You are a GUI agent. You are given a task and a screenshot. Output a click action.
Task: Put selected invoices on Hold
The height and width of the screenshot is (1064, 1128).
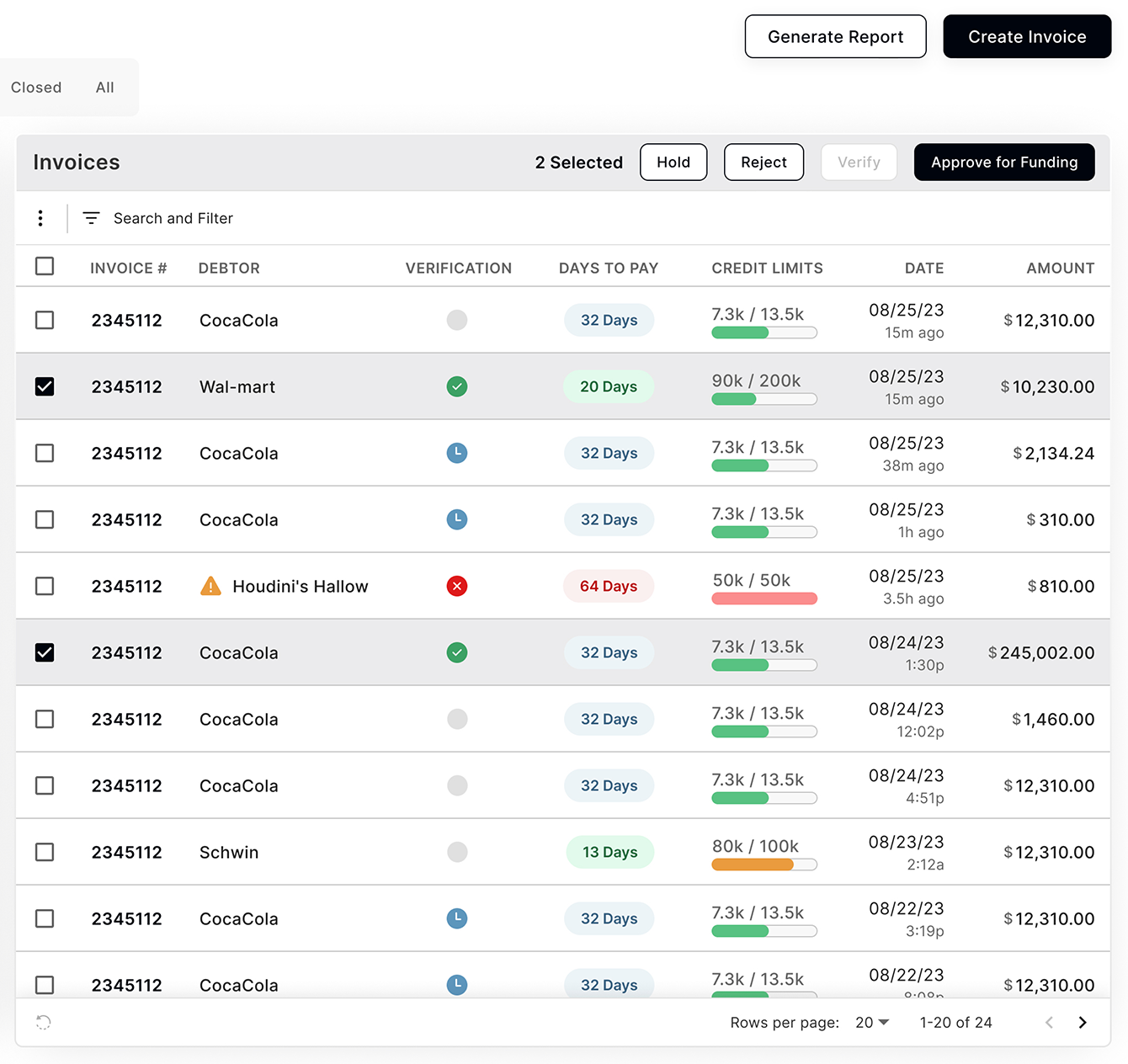pyautogui.click(x=673, y=162)
